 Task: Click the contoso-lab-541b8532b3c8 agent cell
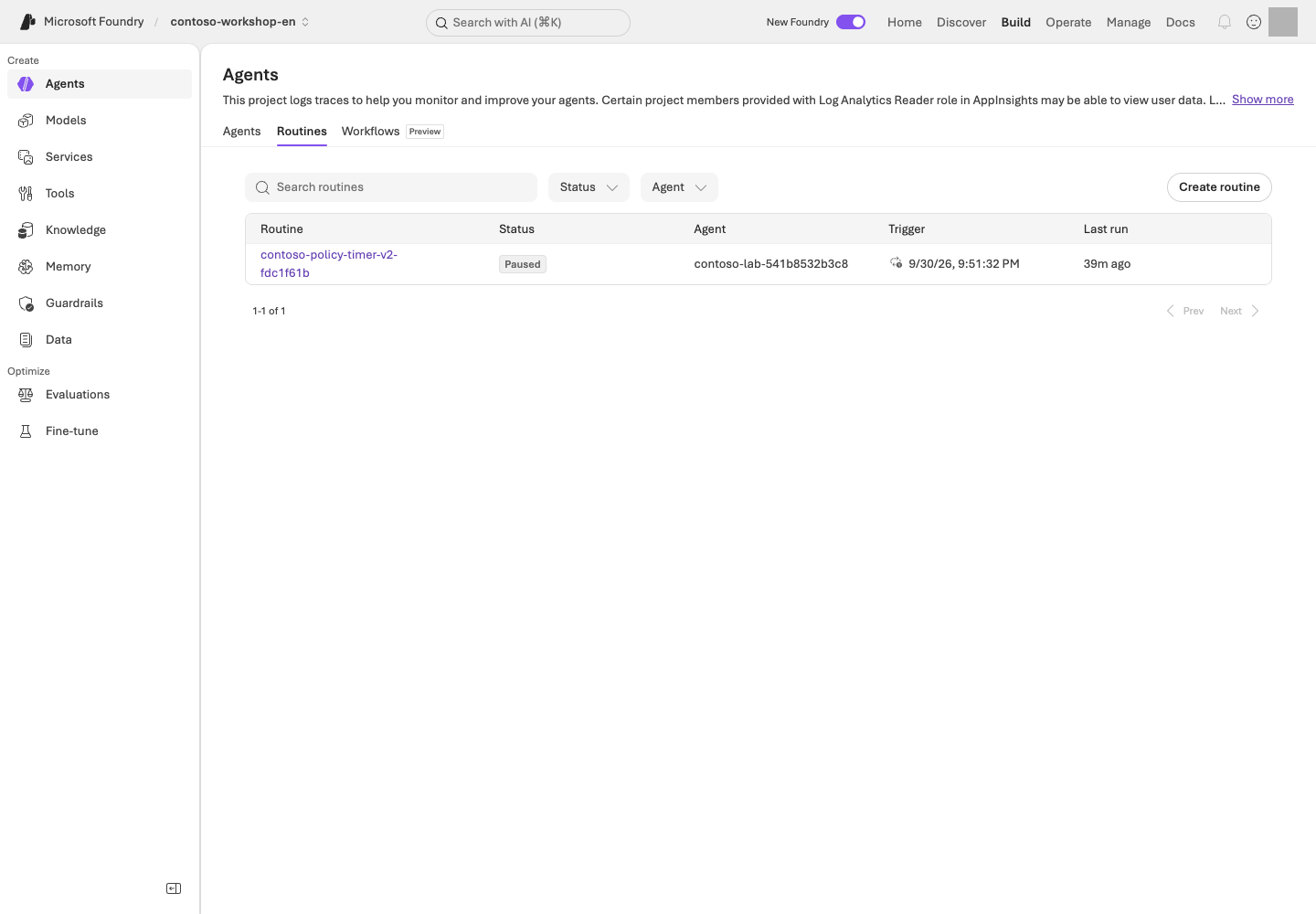(771, 264)
